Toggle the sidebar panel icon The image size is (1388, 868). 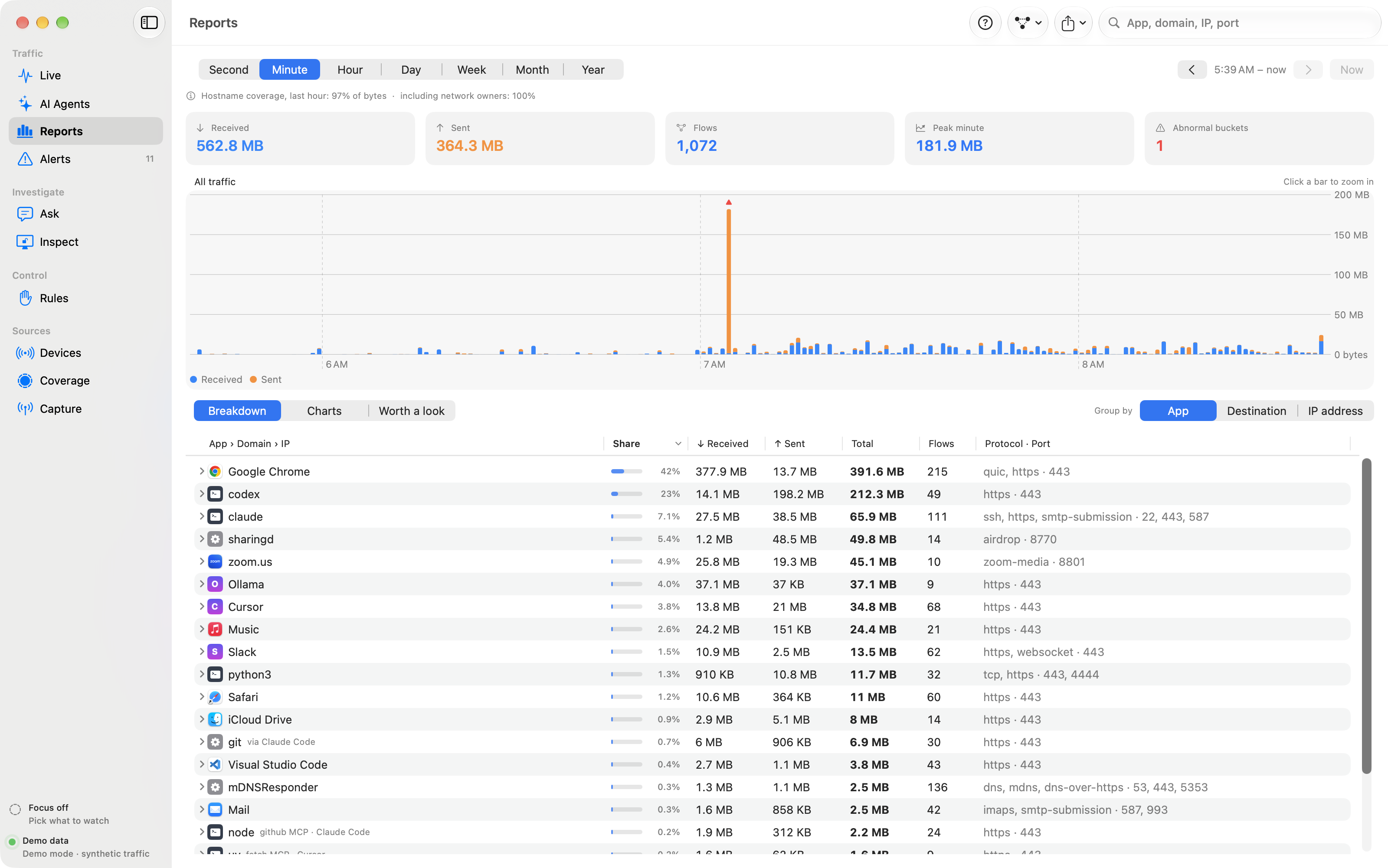[149, 23]
